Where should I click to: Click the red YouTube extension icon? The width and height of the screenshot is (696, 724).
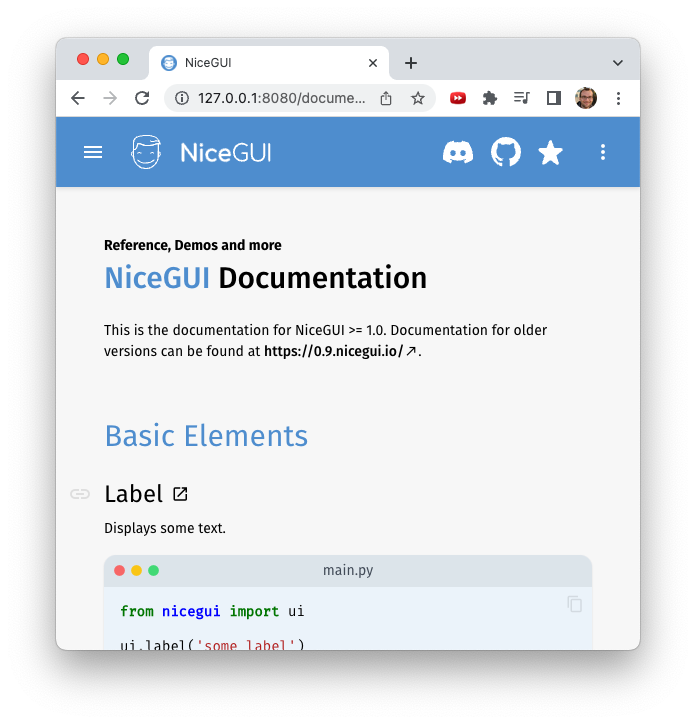click(x=458, y=98)
